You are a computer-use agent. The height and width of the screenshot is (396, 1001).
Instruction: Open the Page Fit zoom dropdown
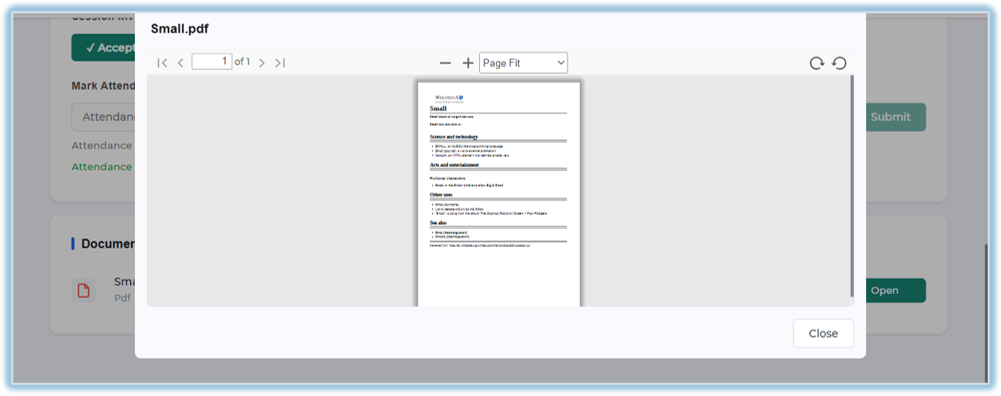(x=523, y=63)
